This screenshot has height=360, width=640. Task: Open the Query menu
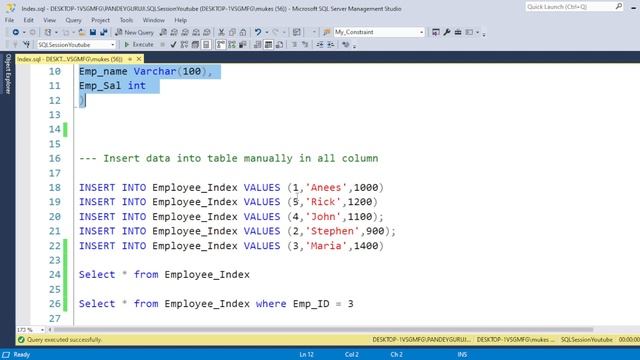[x=73, y=20]
